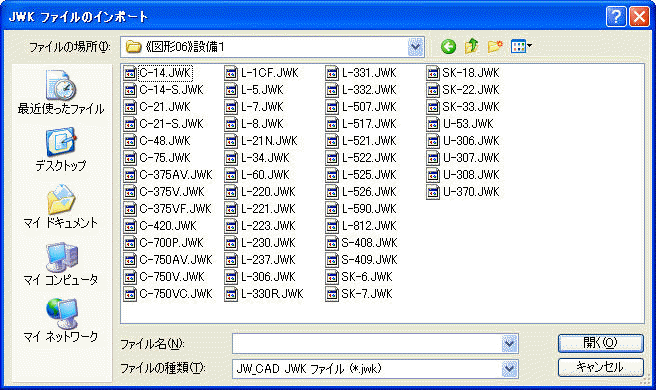656x390 pixels.
Task: Select the L-1CF.JWK file icon
Action: coord(231,73)
